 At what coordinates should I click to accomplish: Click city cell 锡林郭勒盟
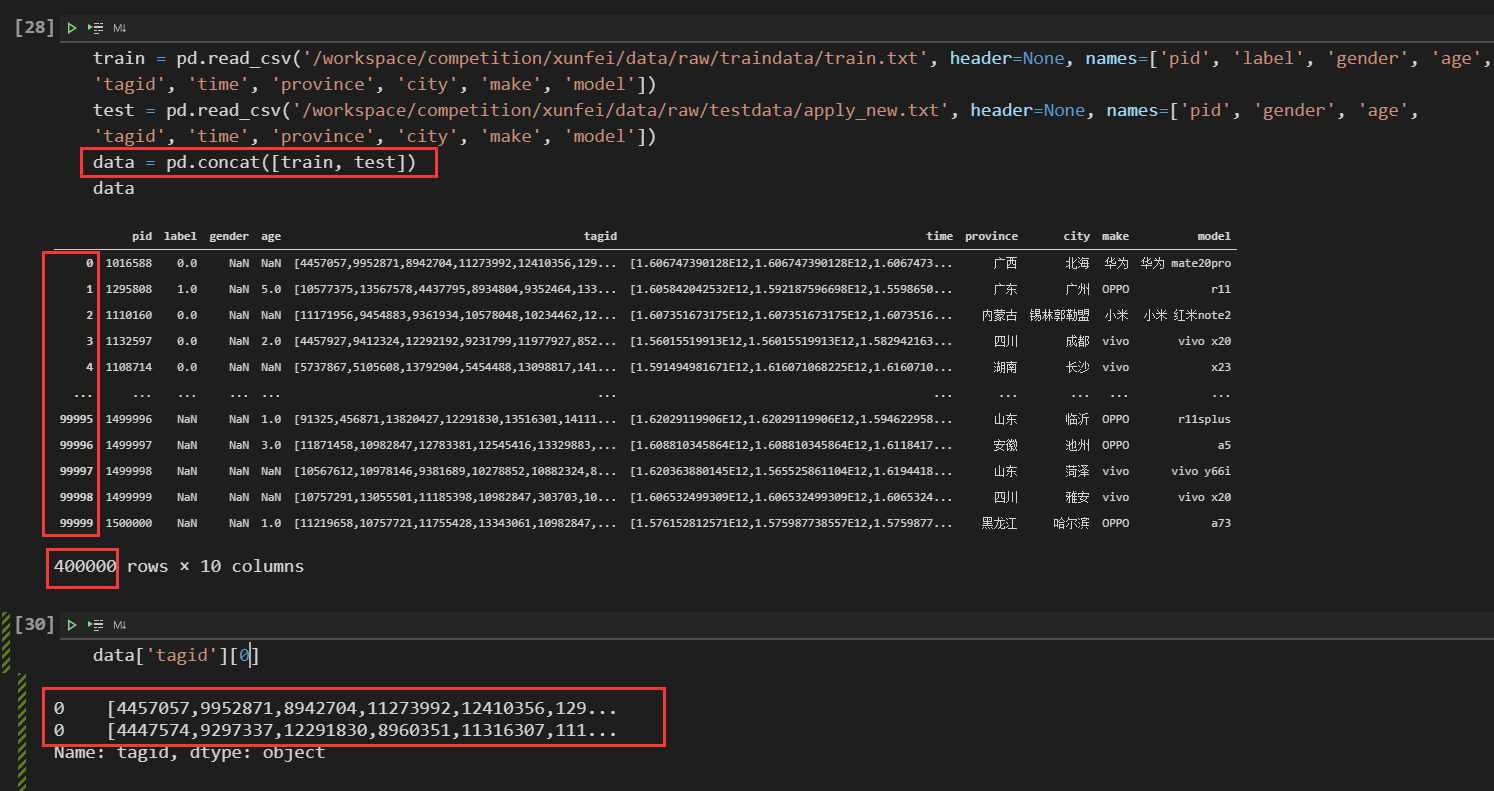pyautogui.click(x=1060, y=315)
